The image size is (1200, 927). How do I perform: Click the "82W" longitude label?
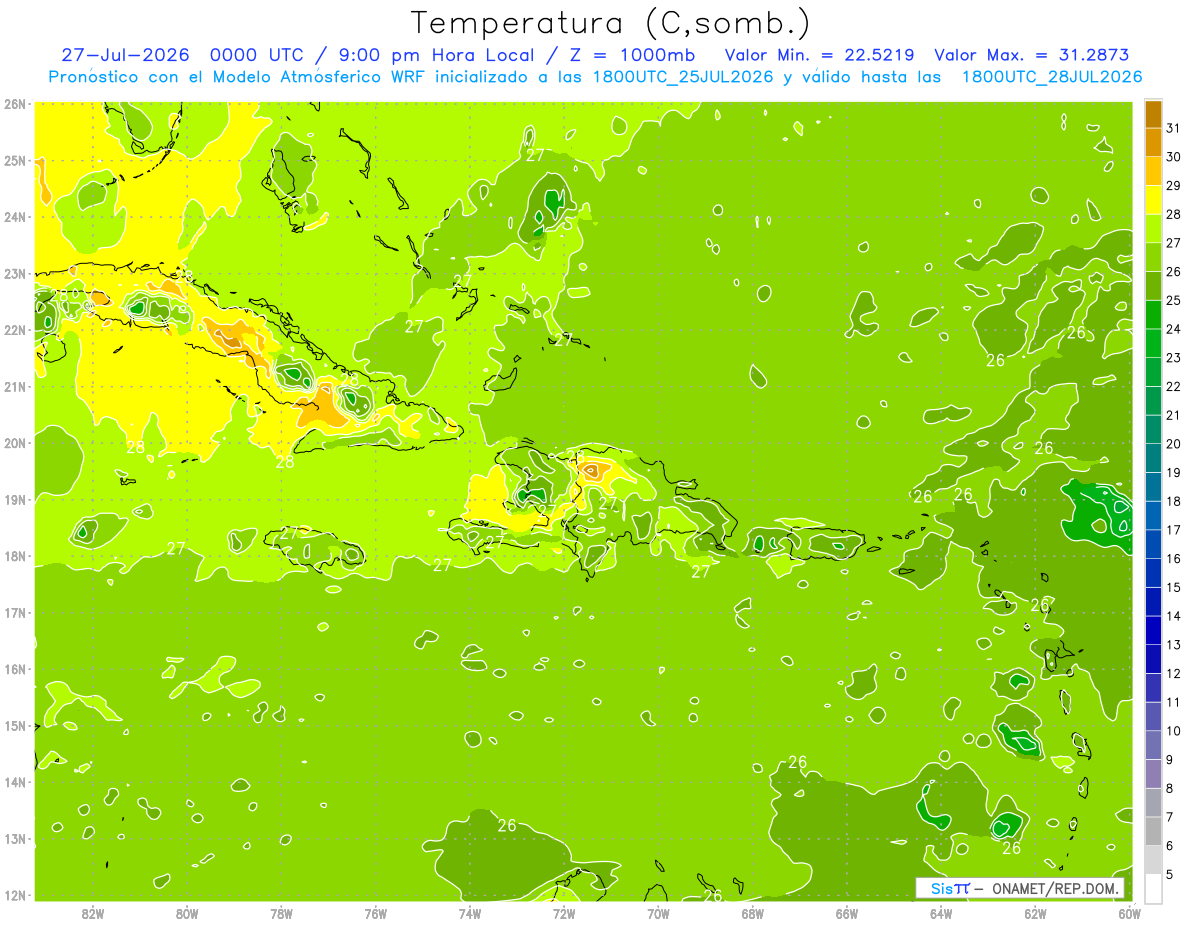coord(93,914)
